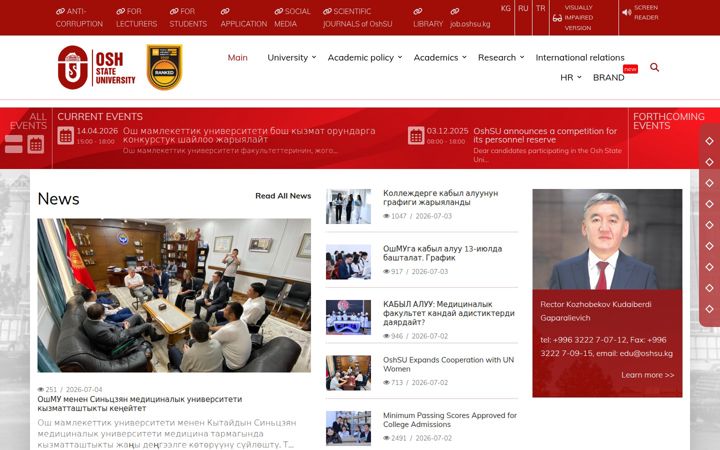Expand the Academics dropdown menu

click(x=440, y=57)
